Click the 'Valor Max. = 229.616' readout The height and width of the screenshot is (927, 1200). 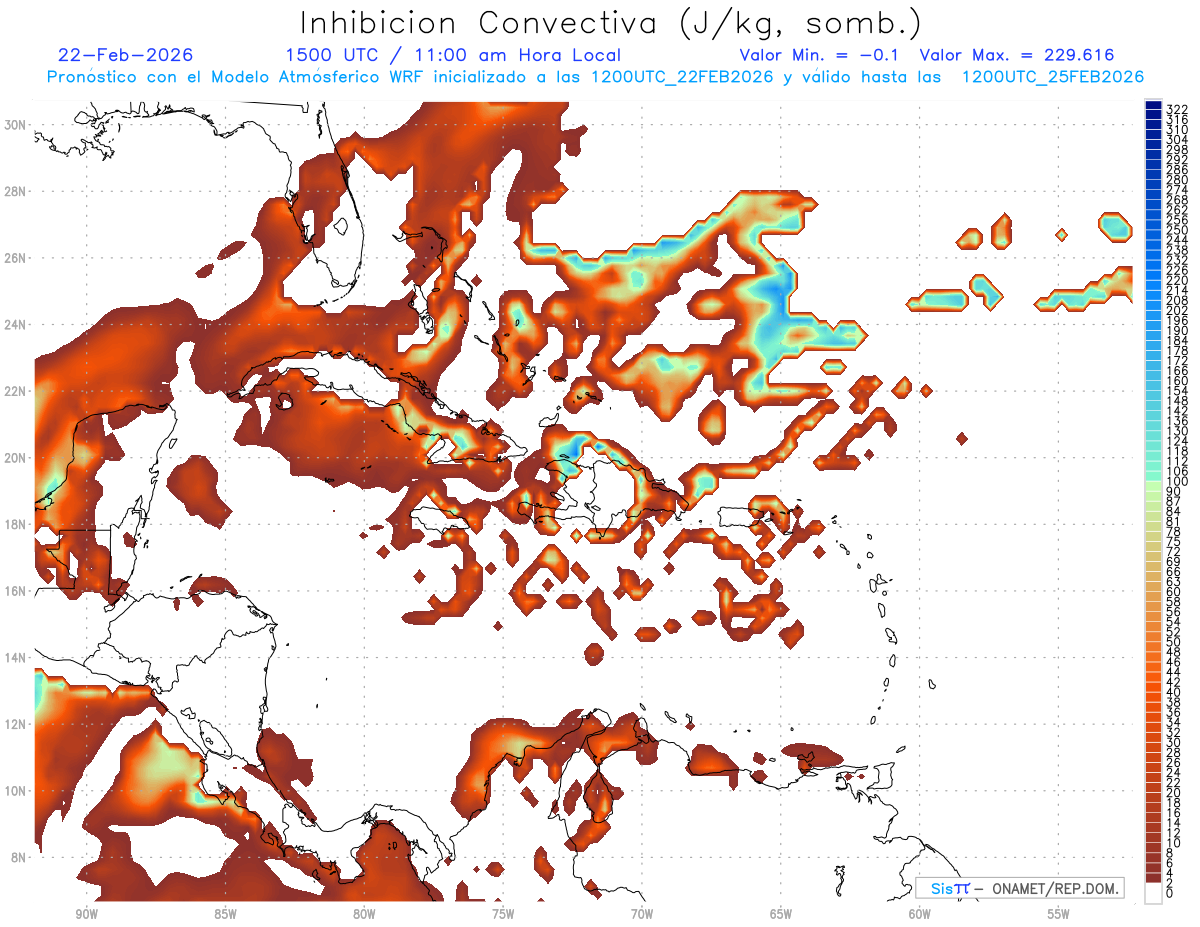click(1017, 55)
